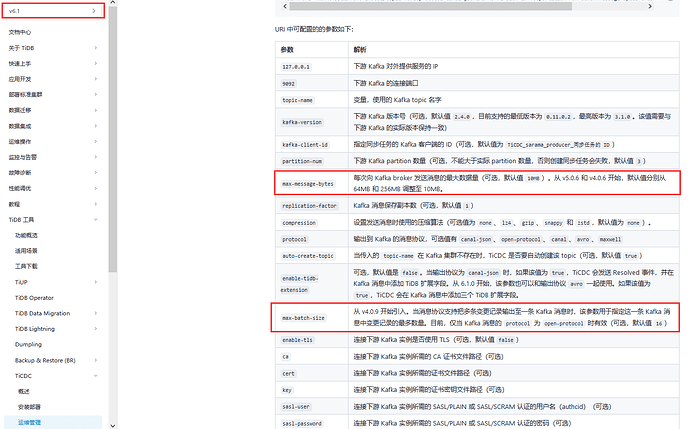
Task: Click the protocol parameter cell
Action: [x=312, y=239]
